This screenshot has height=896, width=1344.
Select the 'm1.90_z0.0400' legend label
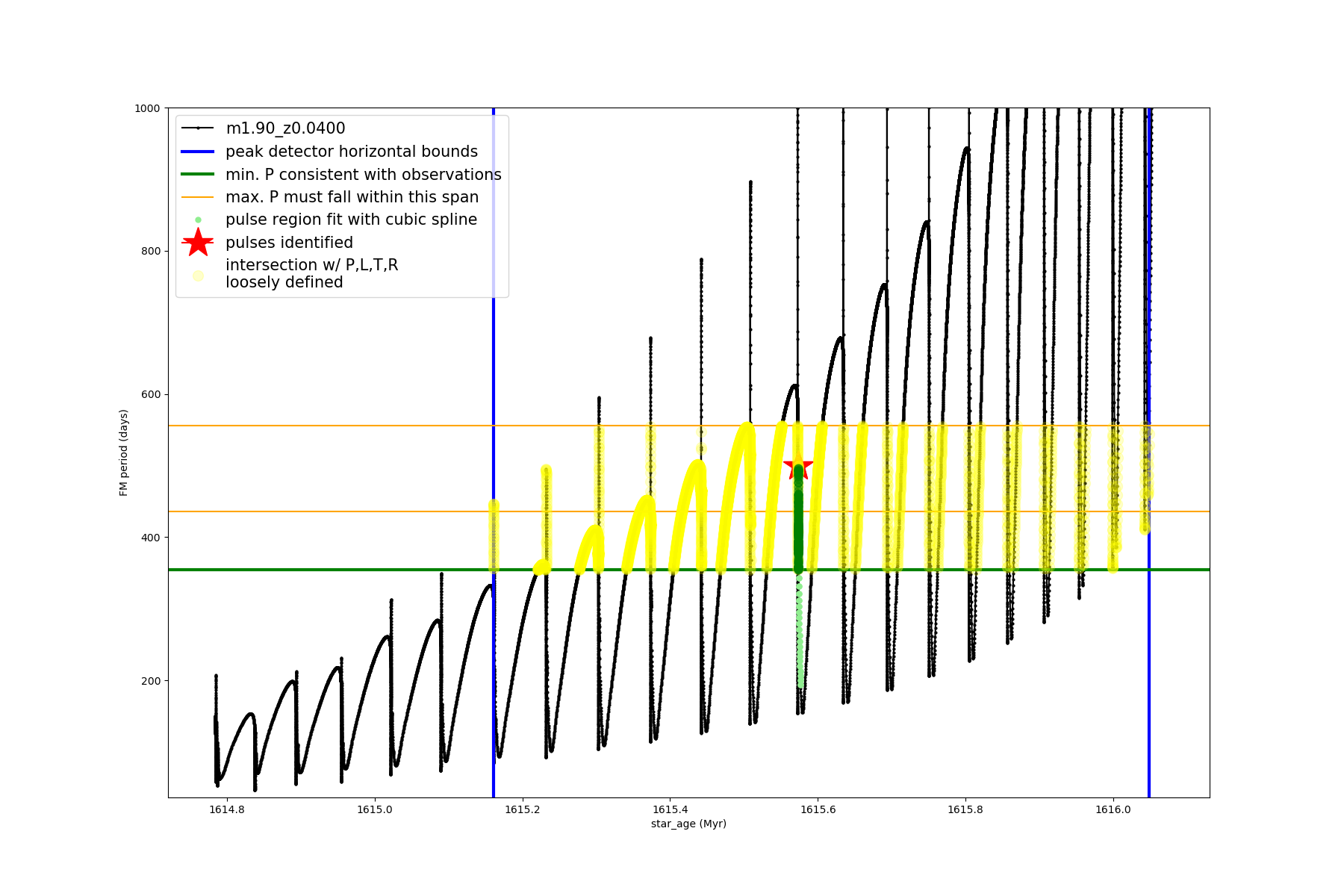coord(285,128)
